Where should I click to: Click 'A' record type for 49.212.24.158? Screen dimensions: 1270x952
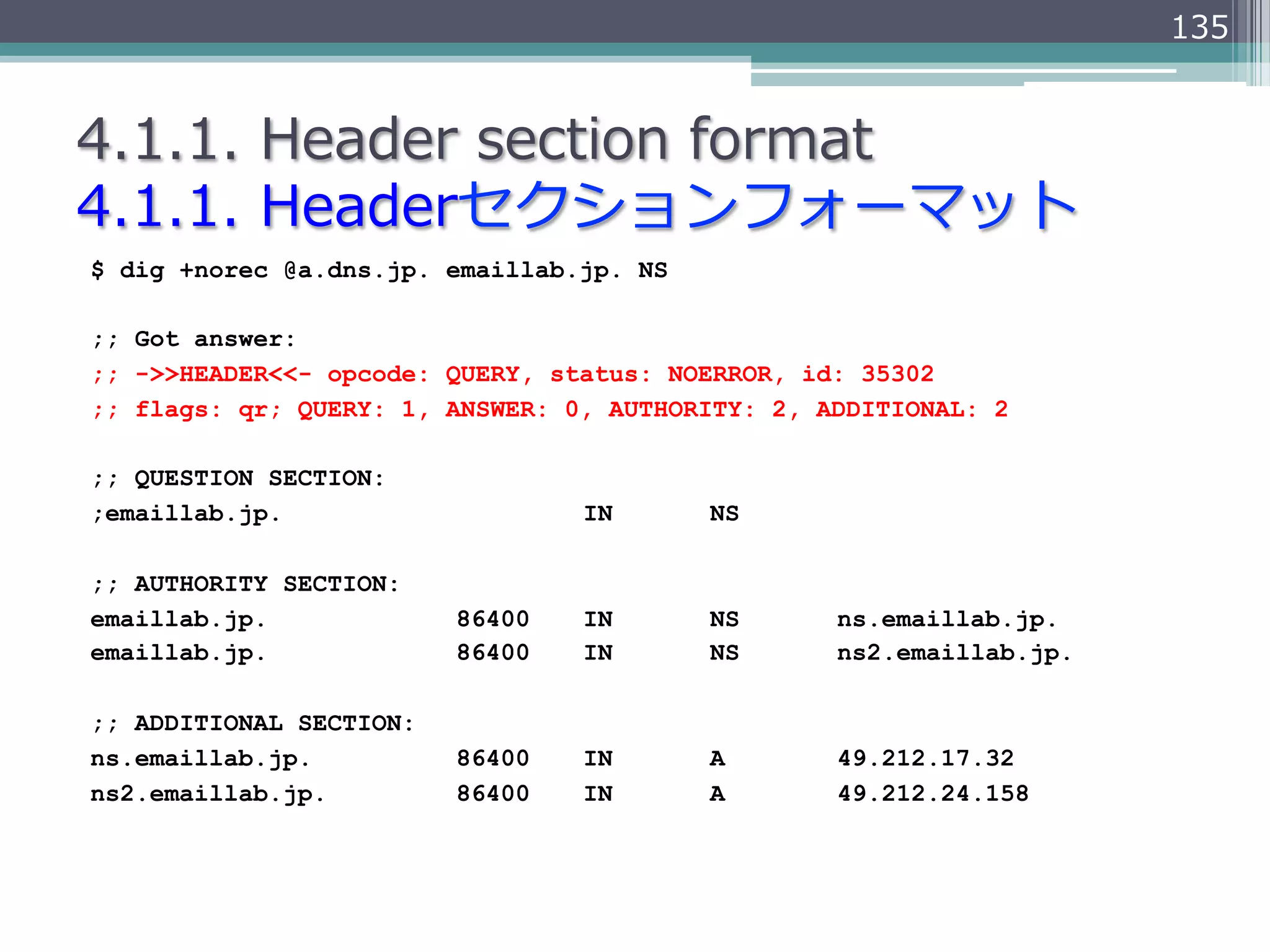717,793
